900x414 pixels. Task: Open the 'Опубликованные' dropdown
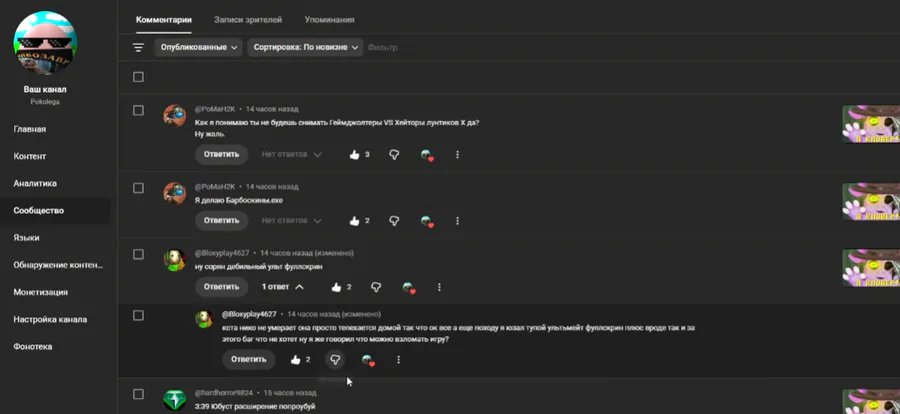point(198,48)
